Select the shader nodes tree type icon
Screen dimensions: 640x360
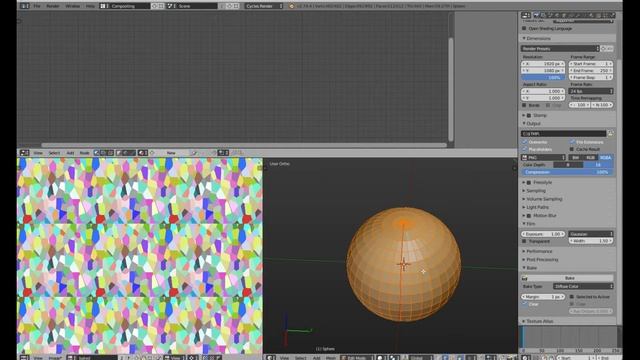point(97,153)
